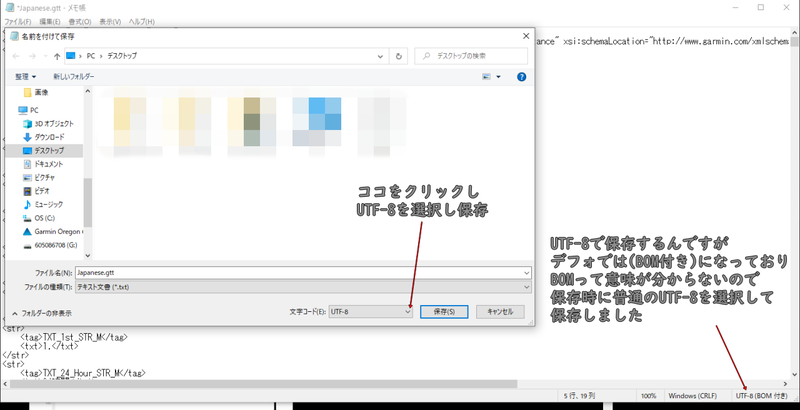Open 文字コード UTF-8 dropdown
This screenshot has width=800, height=410.
pyautogui.click(x=370, y=312)
